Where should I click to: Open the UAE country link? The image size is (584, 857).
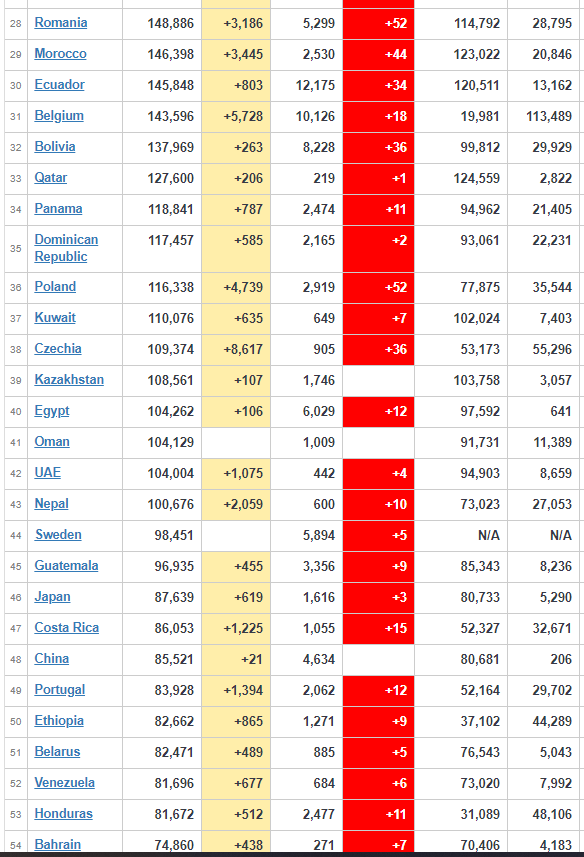(48, 473)
